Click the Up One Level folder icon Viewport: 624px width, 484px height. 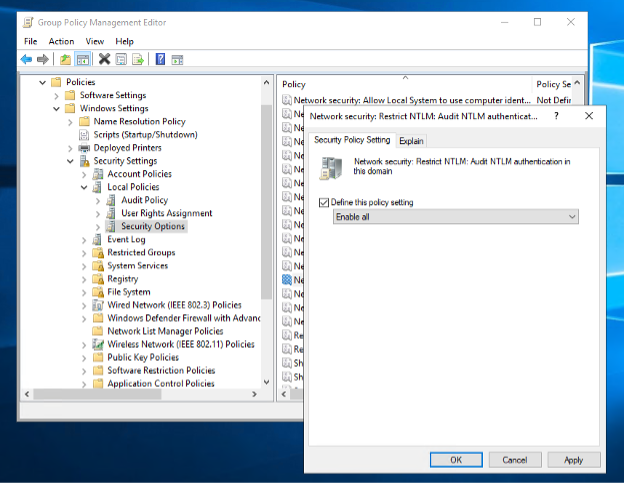pos(65,59)
